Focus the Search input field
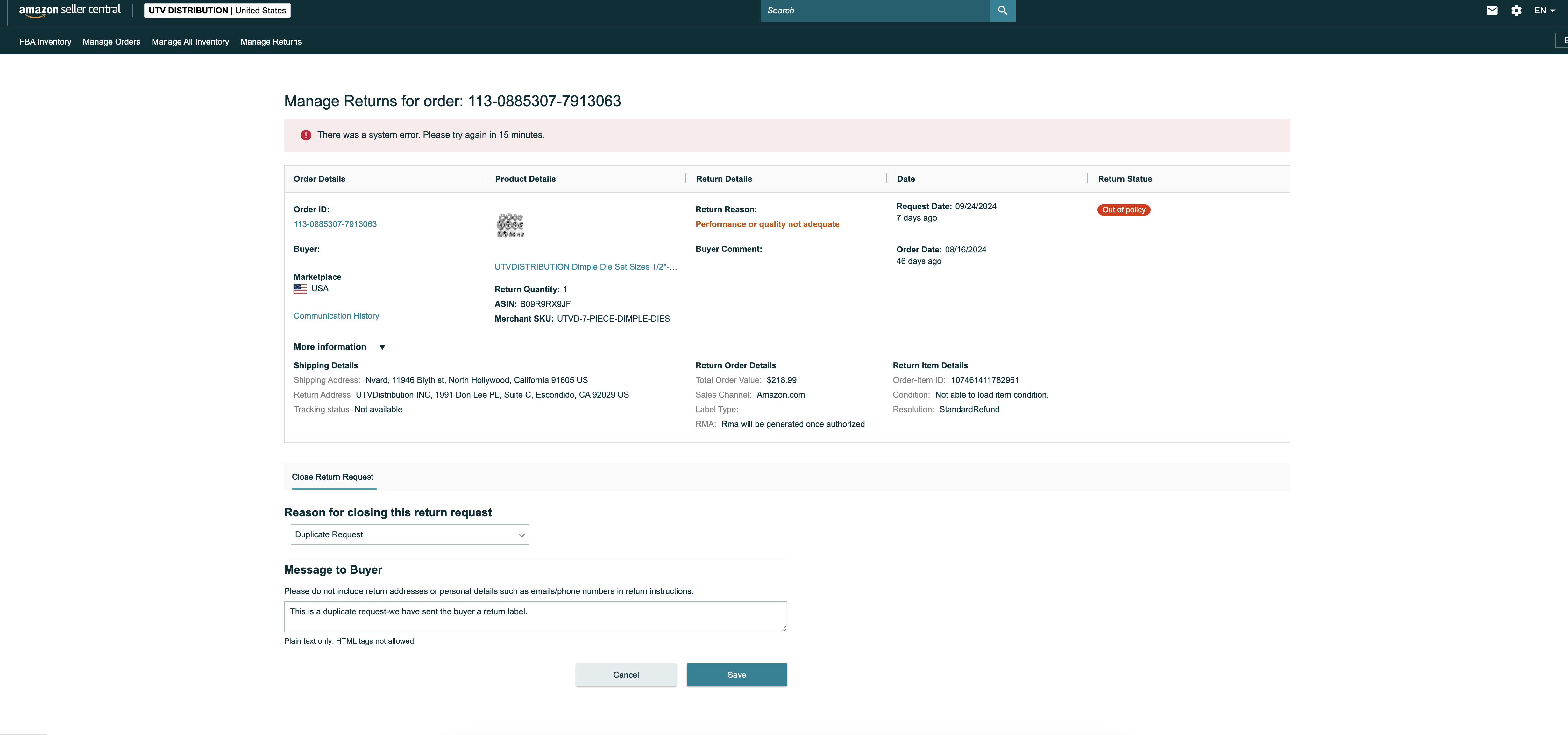Screen dimensions: 1568x735 coord(875,10)
